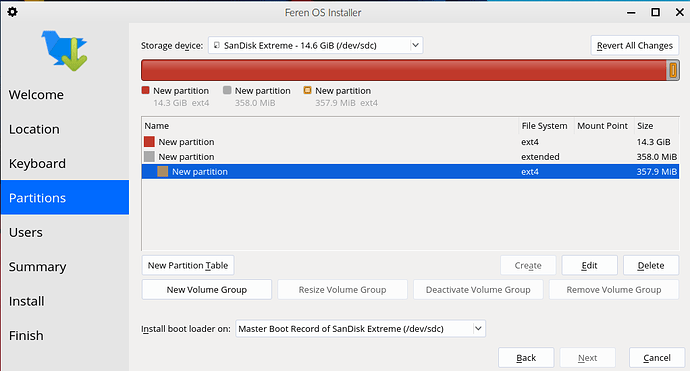Go to the Welcome step in sidebar
The width and height of the screenshot is (690, 371).
[65, 95]
